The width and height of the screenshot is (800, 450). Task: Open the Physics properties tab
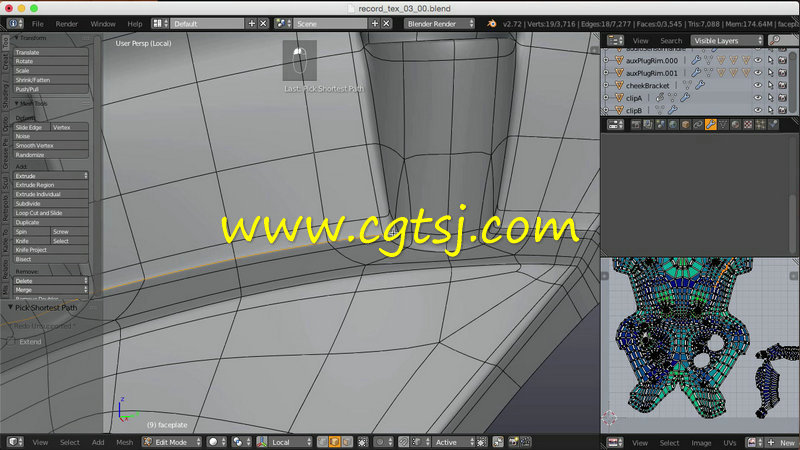coord(773,124)
